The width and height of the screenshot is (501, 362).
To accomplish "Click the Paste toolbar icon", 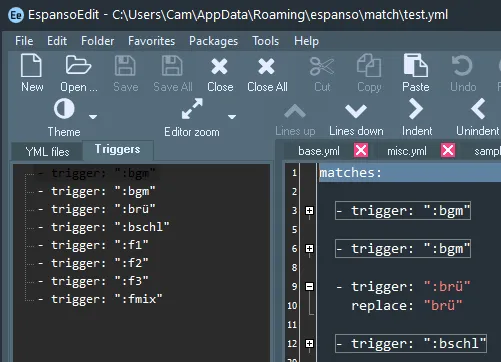I will [x=415, y=65].
